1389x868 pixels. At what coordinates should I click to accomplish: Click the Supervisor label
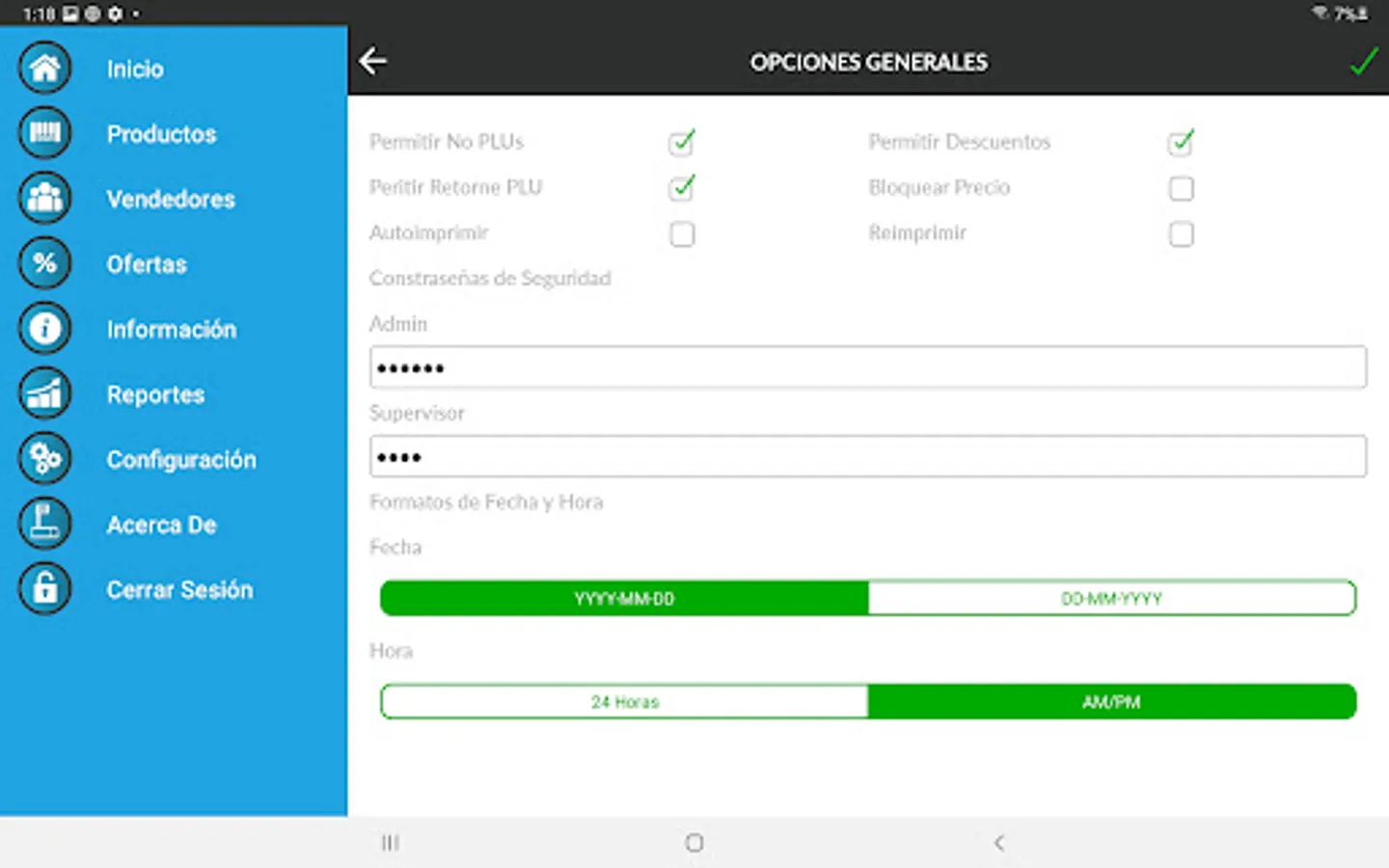click(x=417, y=413)
